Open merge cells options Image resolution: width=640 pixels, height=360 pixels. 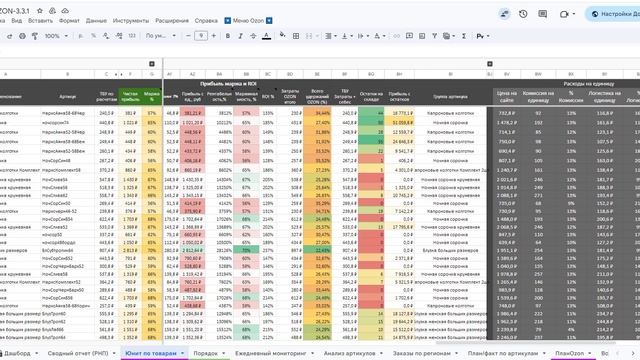(312, 36)
